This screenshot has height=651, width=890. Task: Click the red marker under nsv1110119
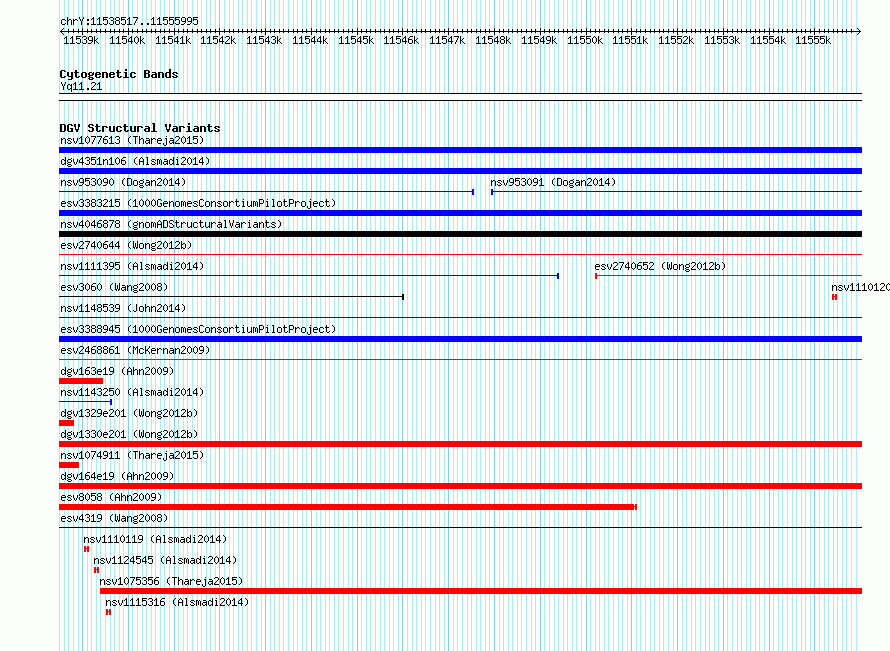click(86, 549)
